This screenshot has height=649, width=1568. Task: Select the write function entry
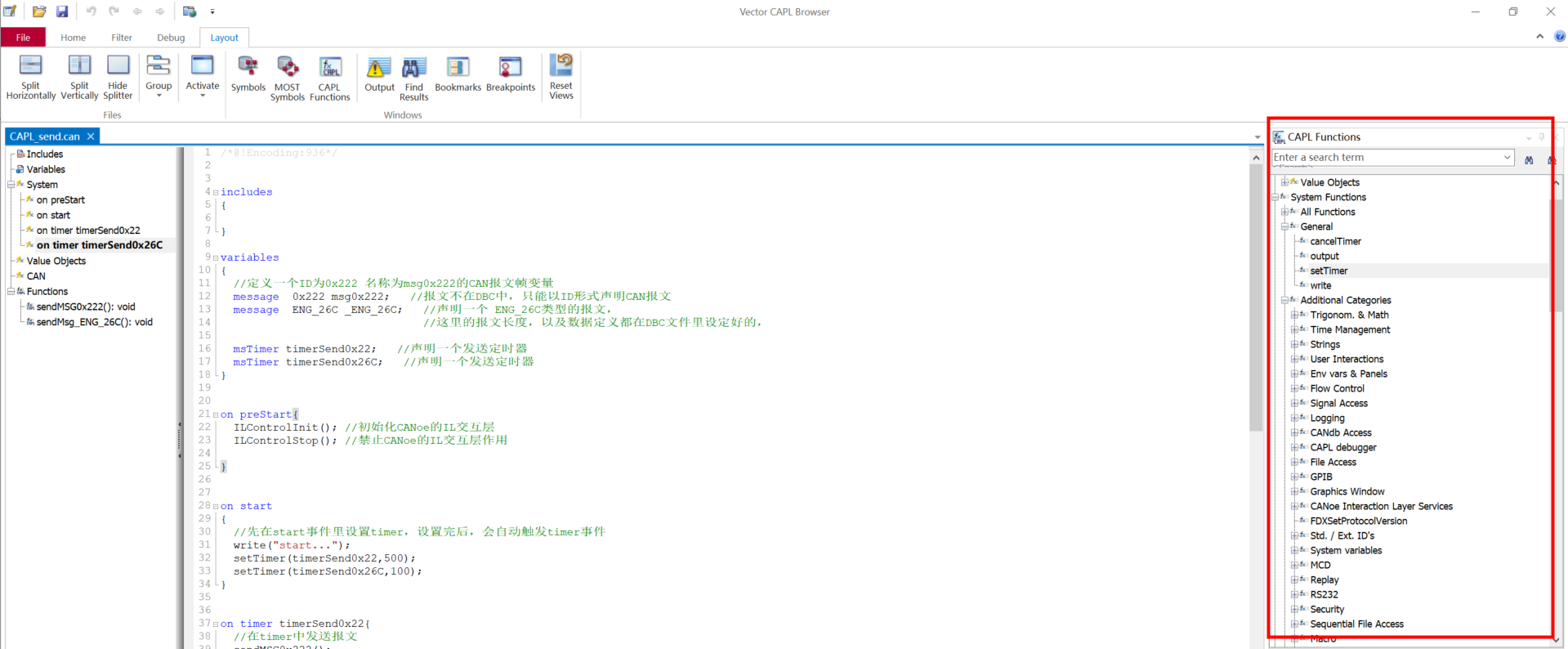(1320, 285)
